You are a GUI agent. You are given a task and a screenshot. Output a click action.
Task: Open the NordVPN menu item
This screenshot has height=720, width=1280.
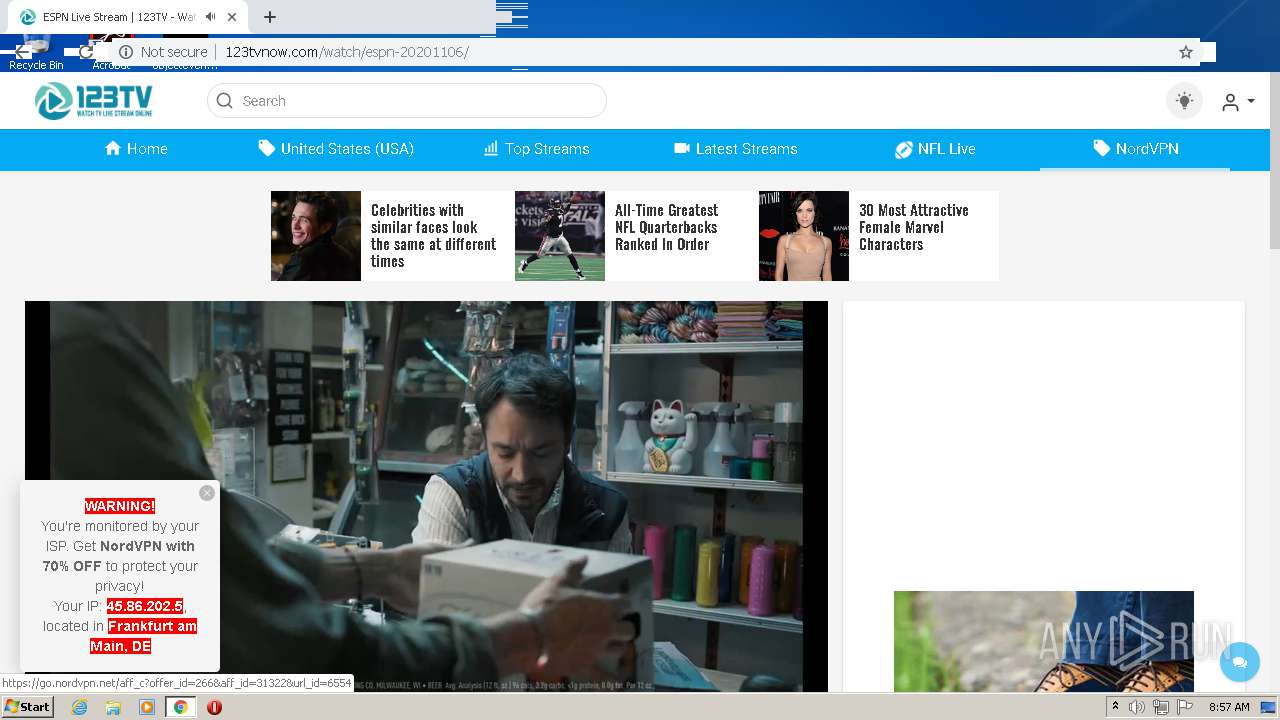[x=1135, y=149]
